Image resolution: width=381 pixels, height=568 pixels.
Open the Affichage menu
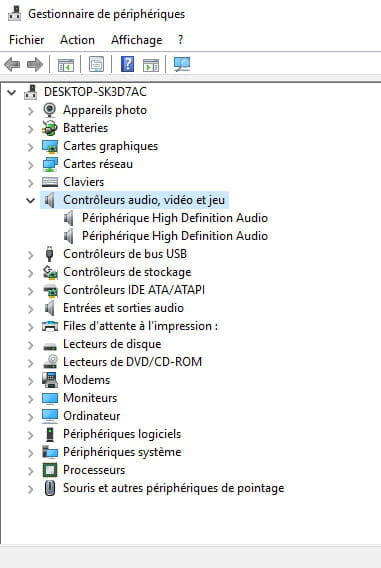tap(137, 40)
